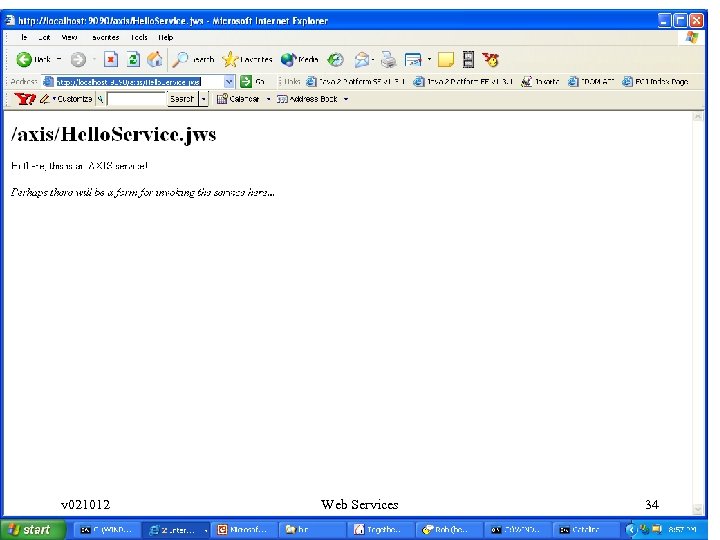This screenshot has height=540, width=720.
Task: Click the Forward navigation arrow
Action: [x=79, y=59]
